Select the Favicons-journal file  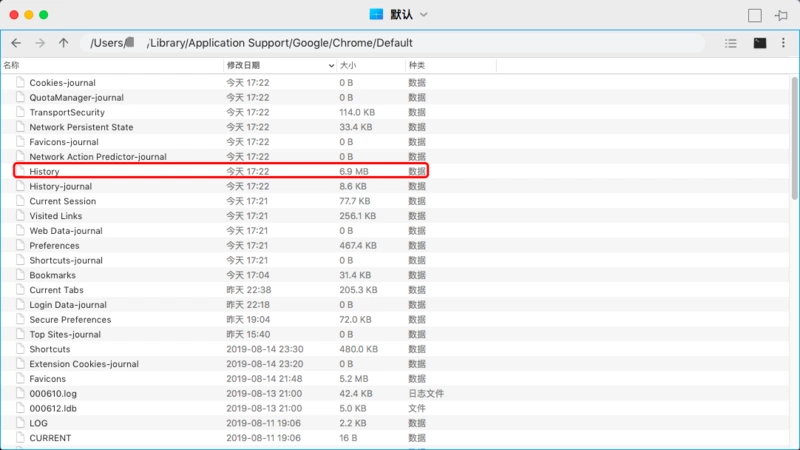tap(64, 142)
